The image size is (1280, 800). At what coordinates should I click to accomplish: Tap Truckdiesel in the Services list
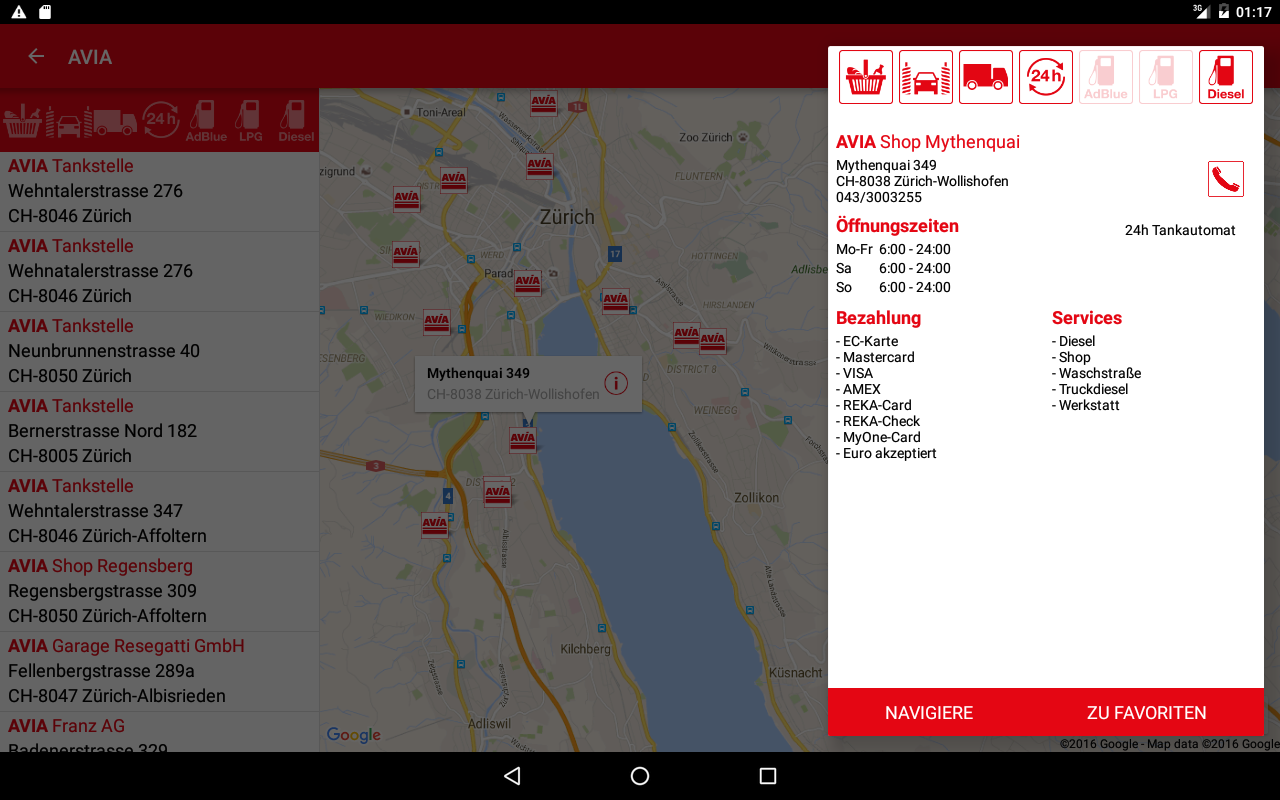(1090, 389)
